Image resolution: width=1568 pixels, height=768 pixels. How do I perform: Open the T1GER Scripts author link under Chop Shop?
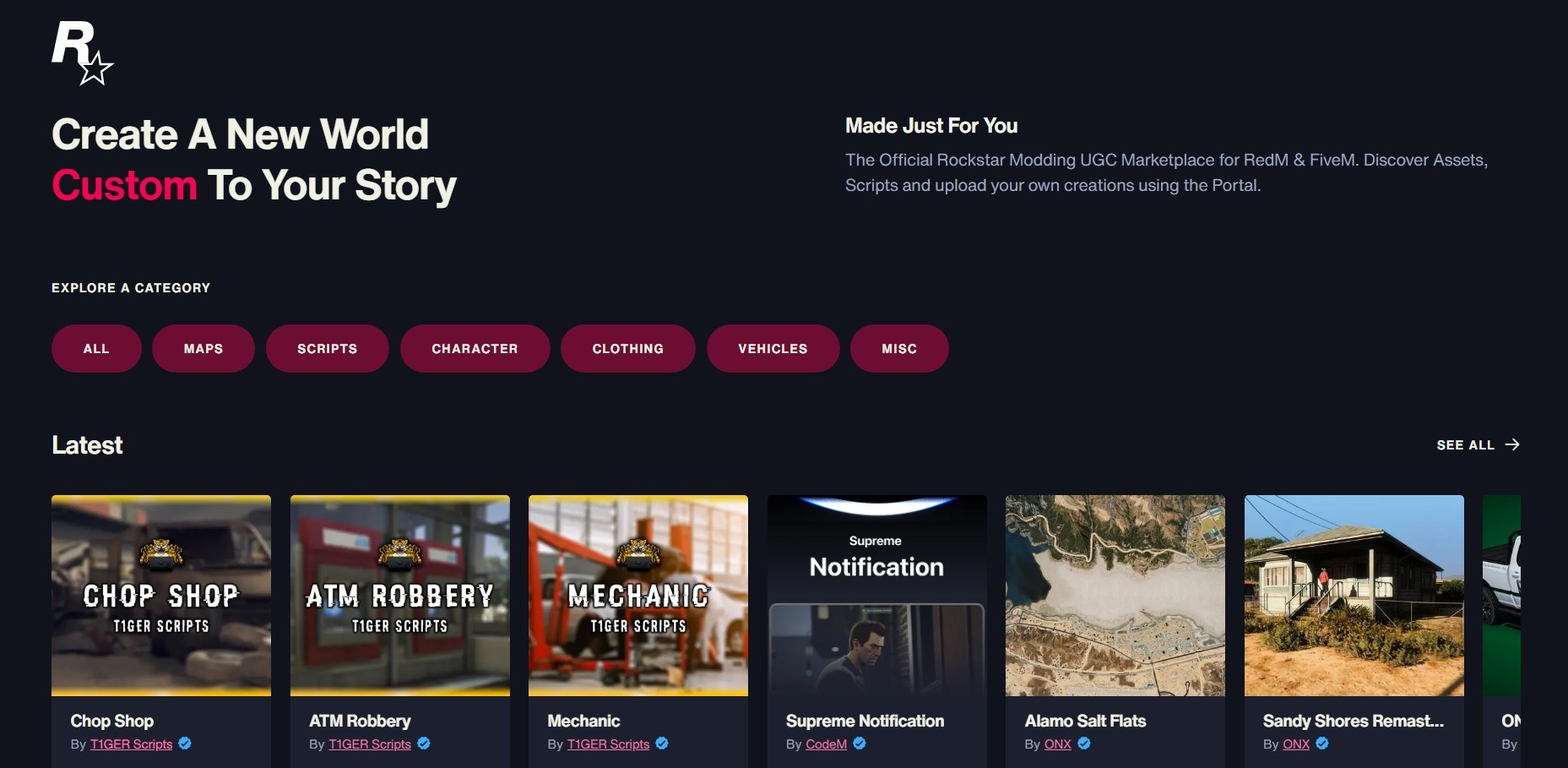click(131, 744)
